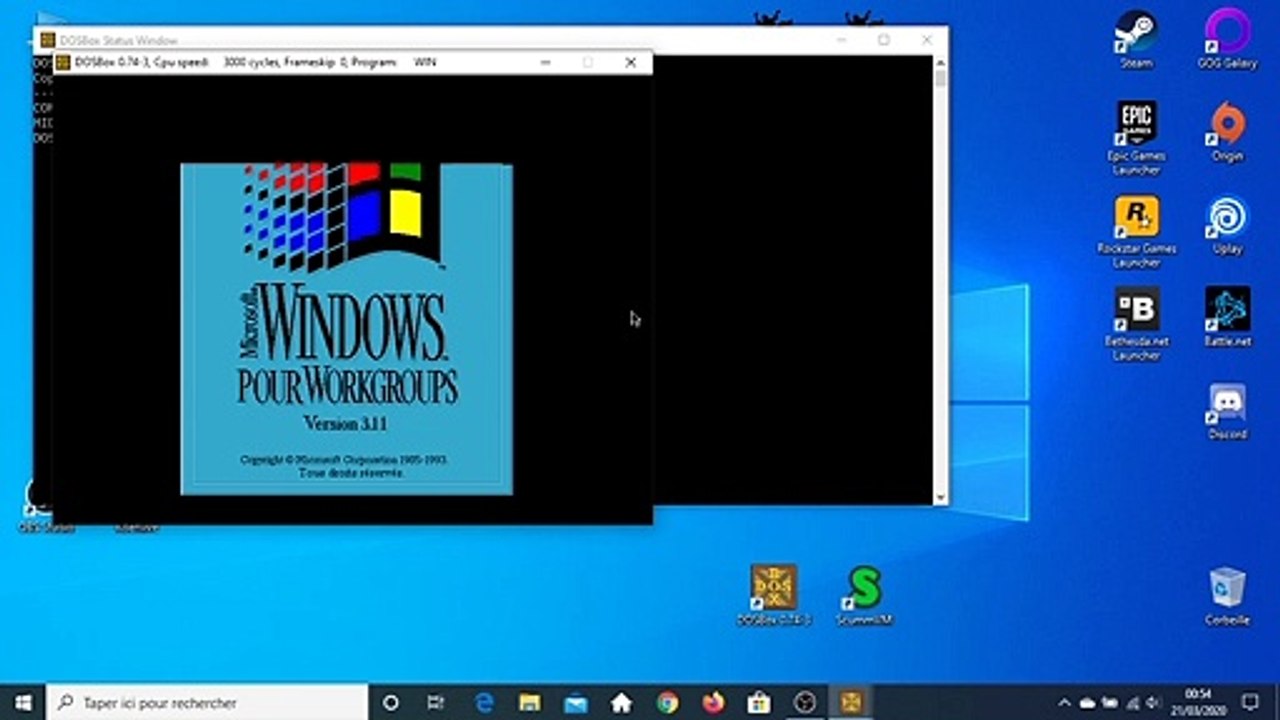Viewport: 1280px width, 720px height.
Task: Click the Status Window title bar icon
Action: (x=47, y=40)
